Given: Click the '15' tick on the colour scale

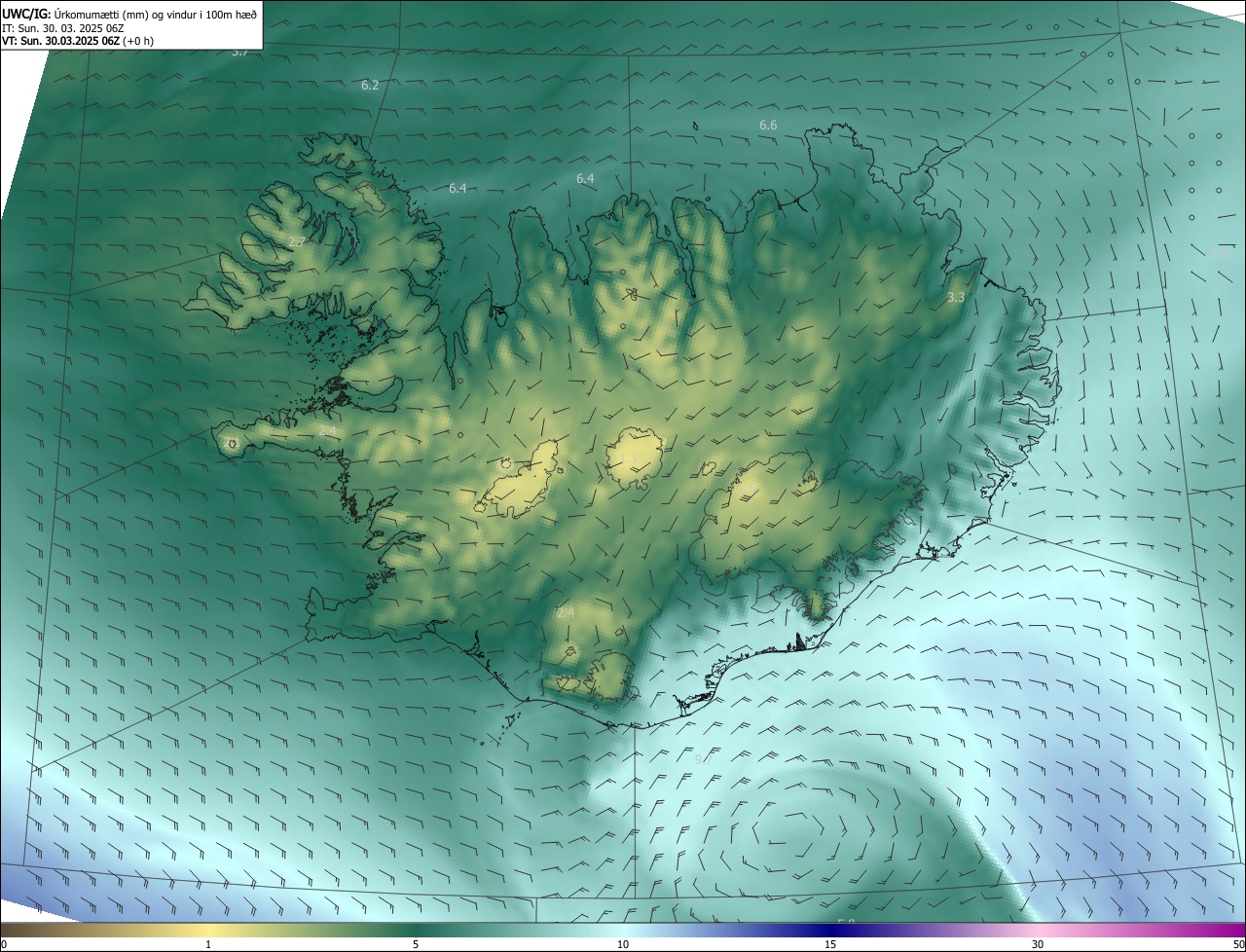Looking at the screenshot, I should (830, 945).
